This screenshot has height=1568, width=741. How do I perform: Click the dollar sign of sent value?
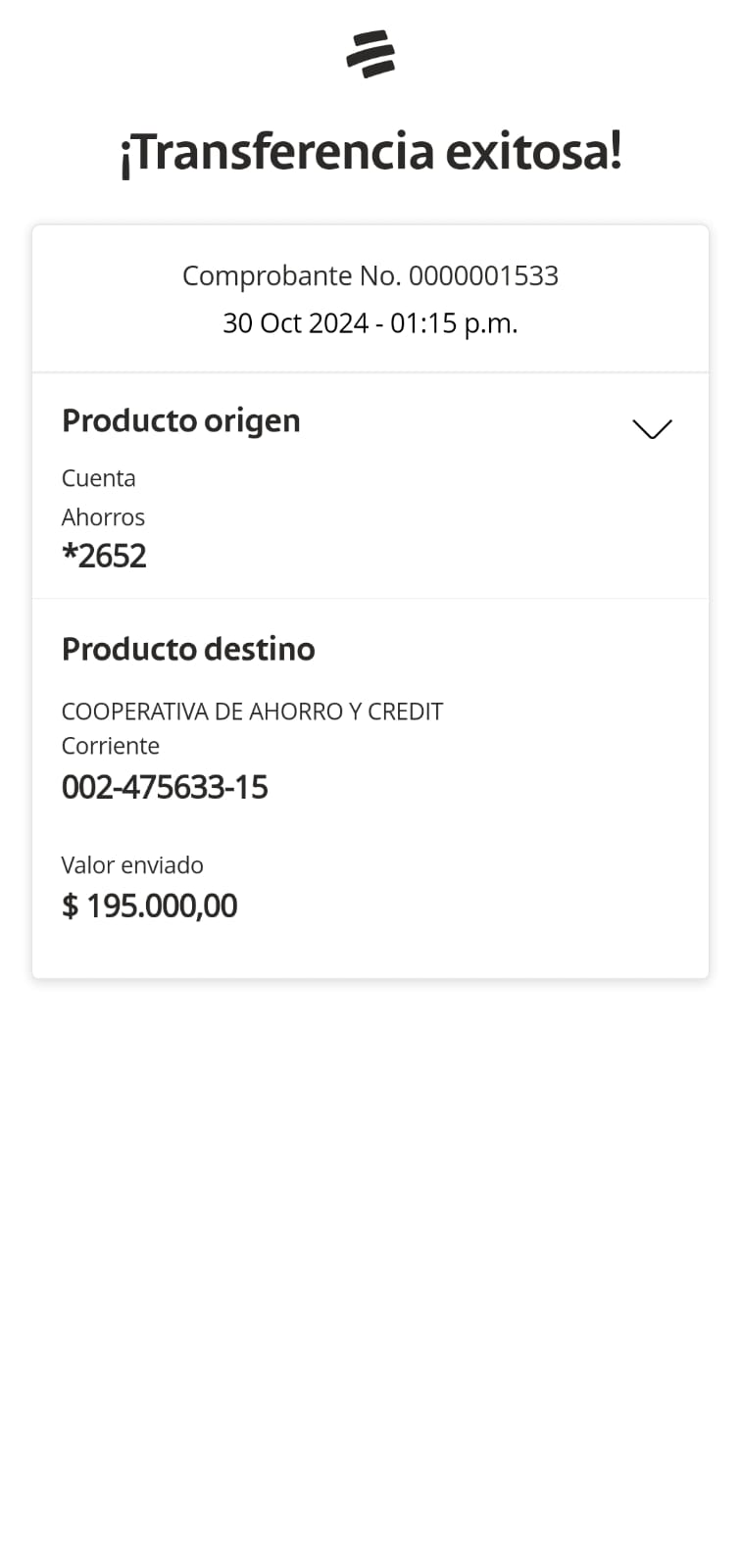coord(70,906)
